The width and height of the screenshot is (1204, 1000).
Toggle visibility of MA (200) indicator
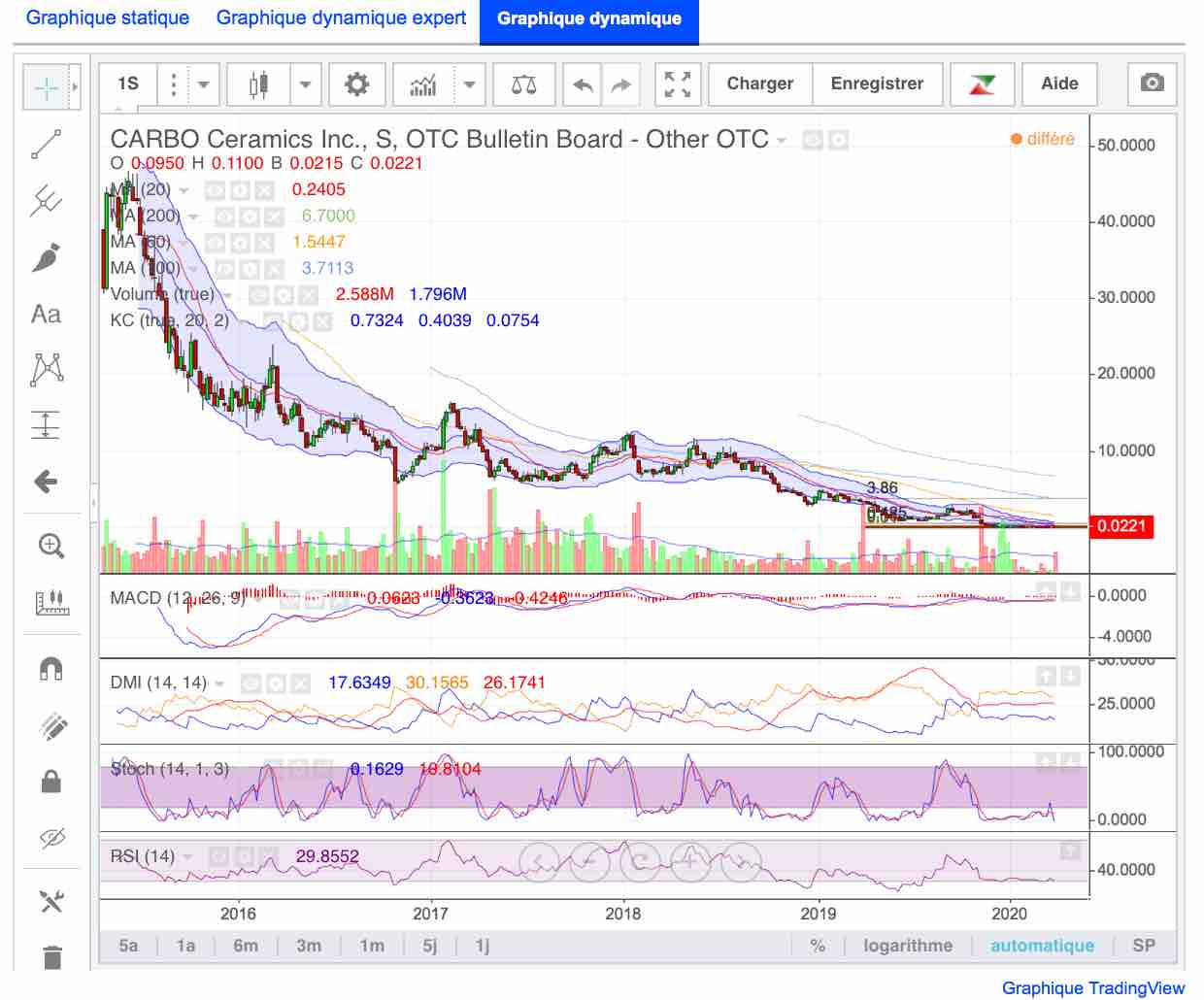(x=224, y=217)
